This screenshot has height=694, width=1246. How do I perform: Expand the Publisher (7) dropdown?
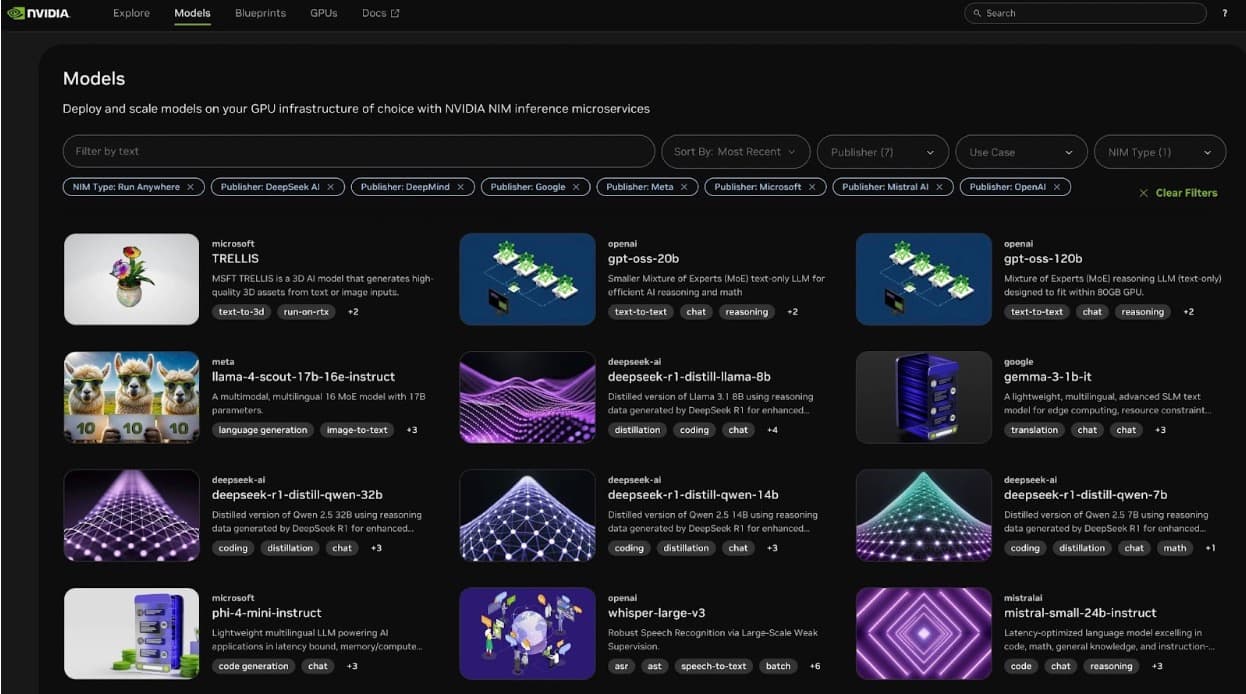pos(882,152)
